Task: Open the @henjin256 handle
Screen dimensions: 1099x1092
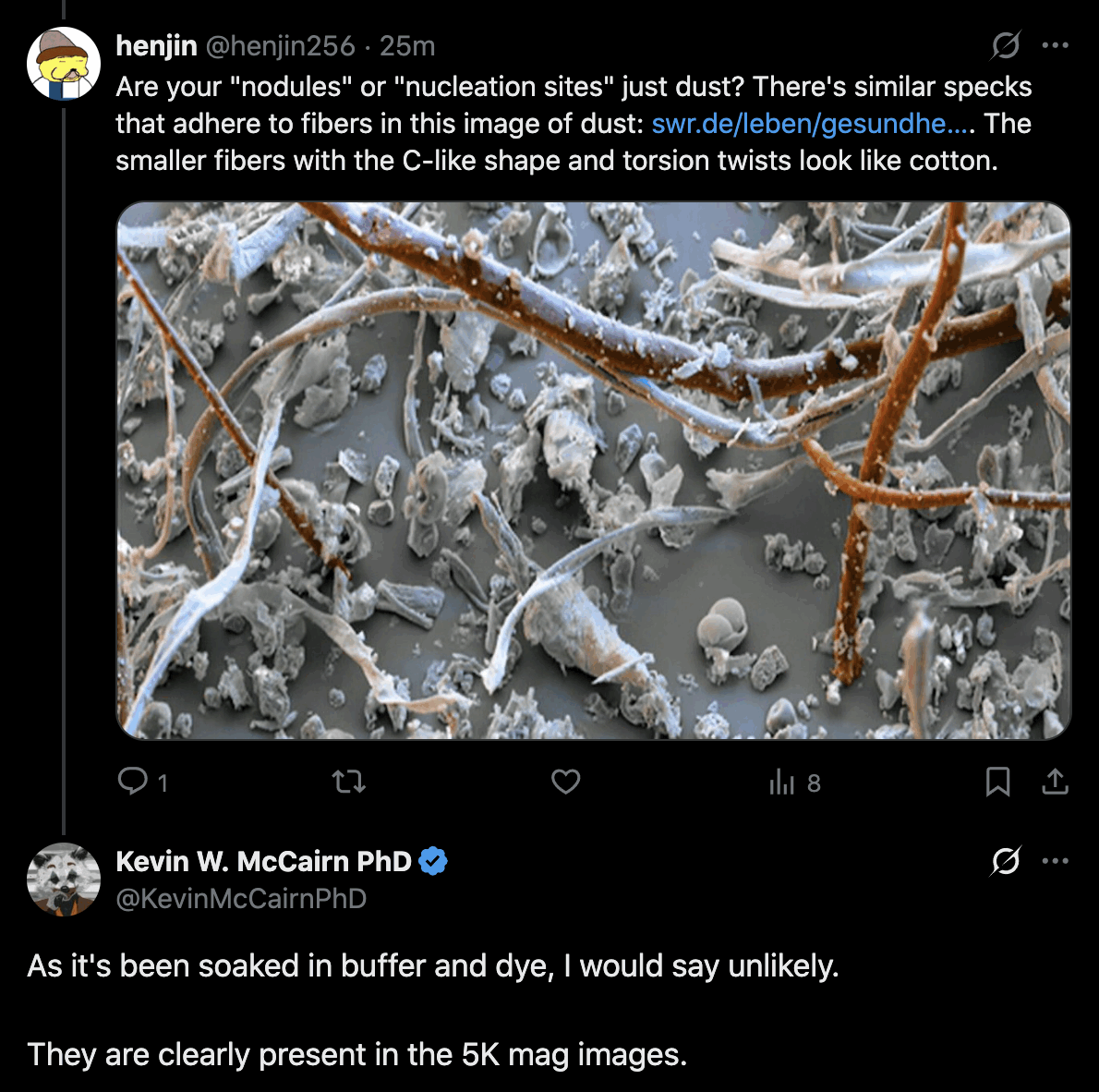Action: [281, 46]
